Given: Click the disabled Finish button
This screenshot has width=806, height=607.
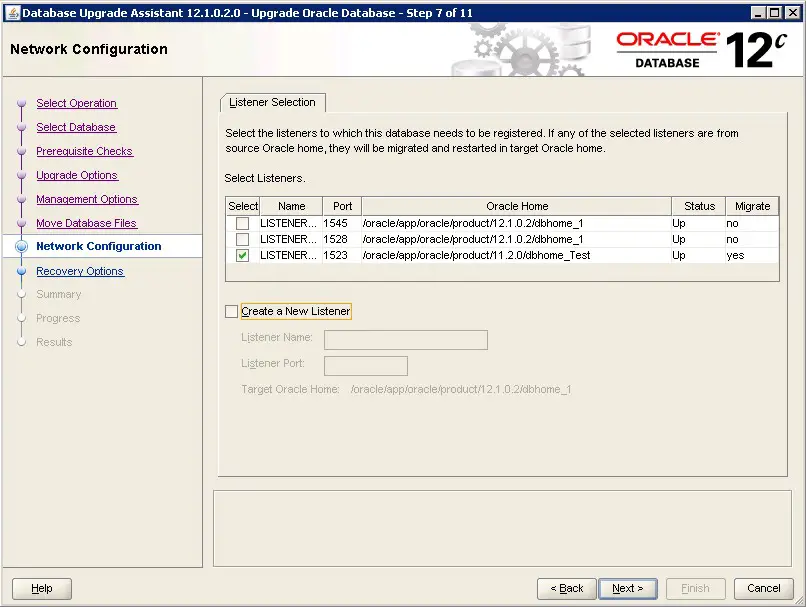Looking at the screenshot, I should [695, 588].
